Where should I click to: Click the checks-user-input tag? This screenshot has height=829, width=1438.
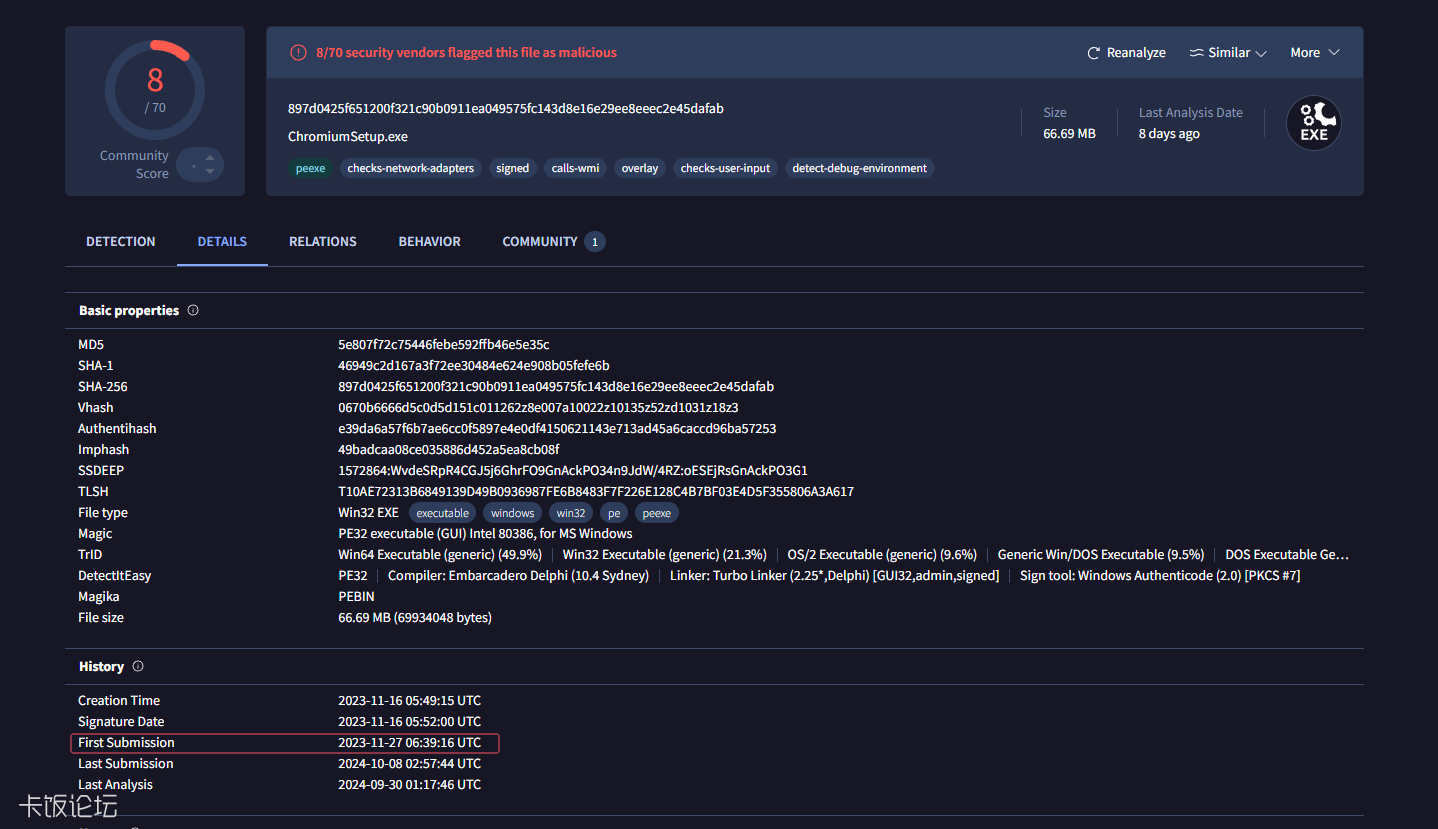coord(726,168)
